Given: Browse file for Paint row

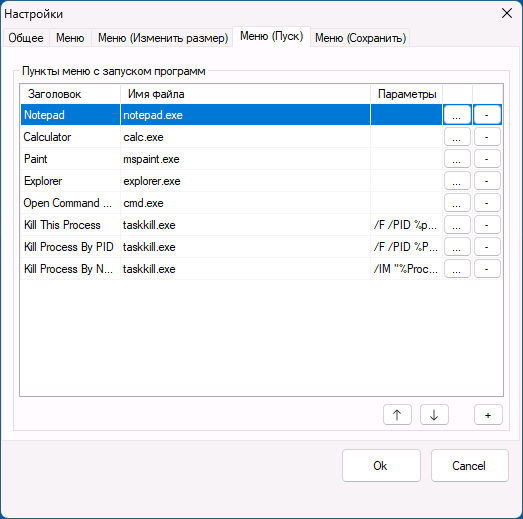Looking at the screenshot, I should tap(457, 159).
